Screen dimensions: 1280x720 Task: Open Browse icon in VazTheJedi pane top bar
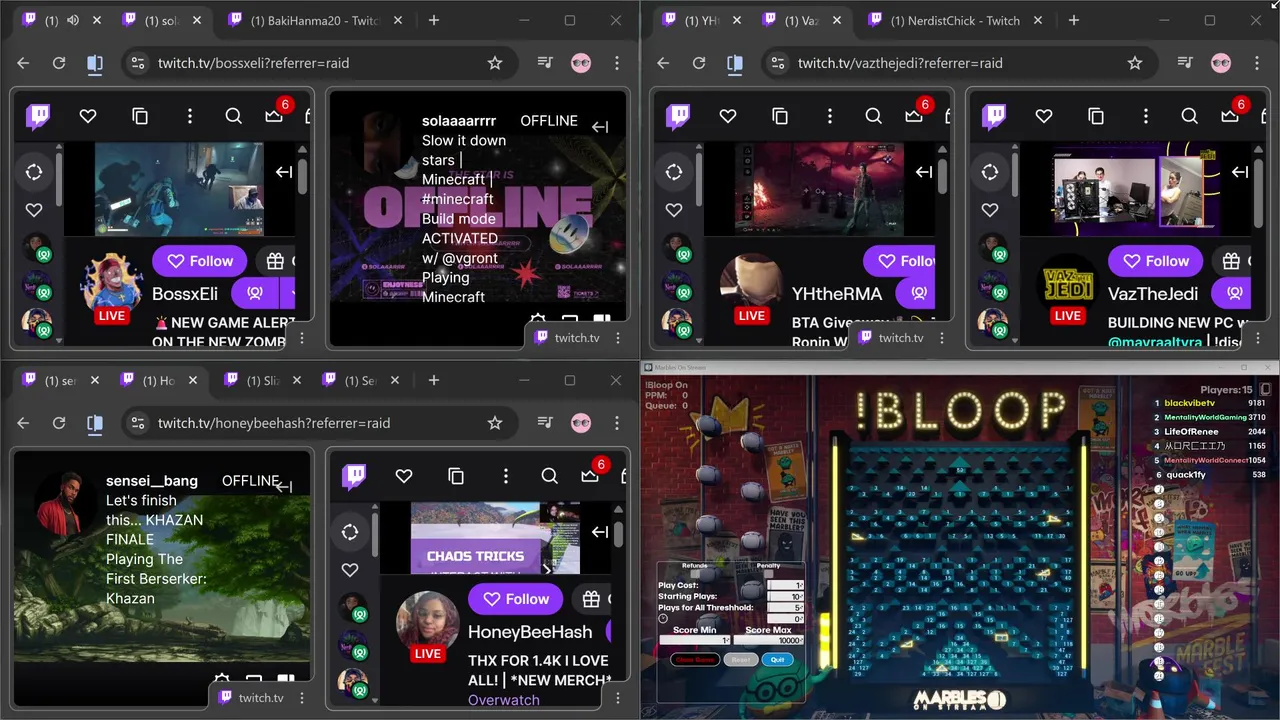[1096, 116]
